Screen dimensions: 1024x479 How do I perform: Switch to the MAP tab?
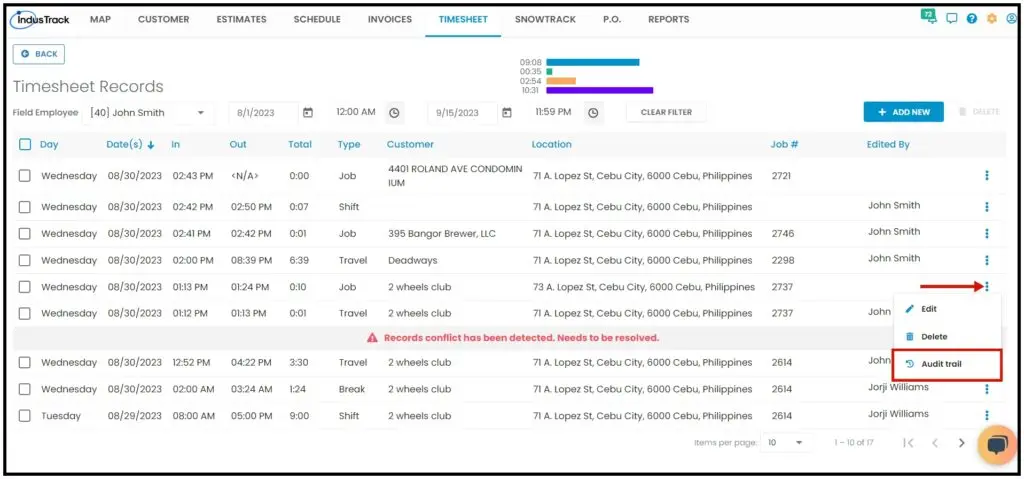101,19
